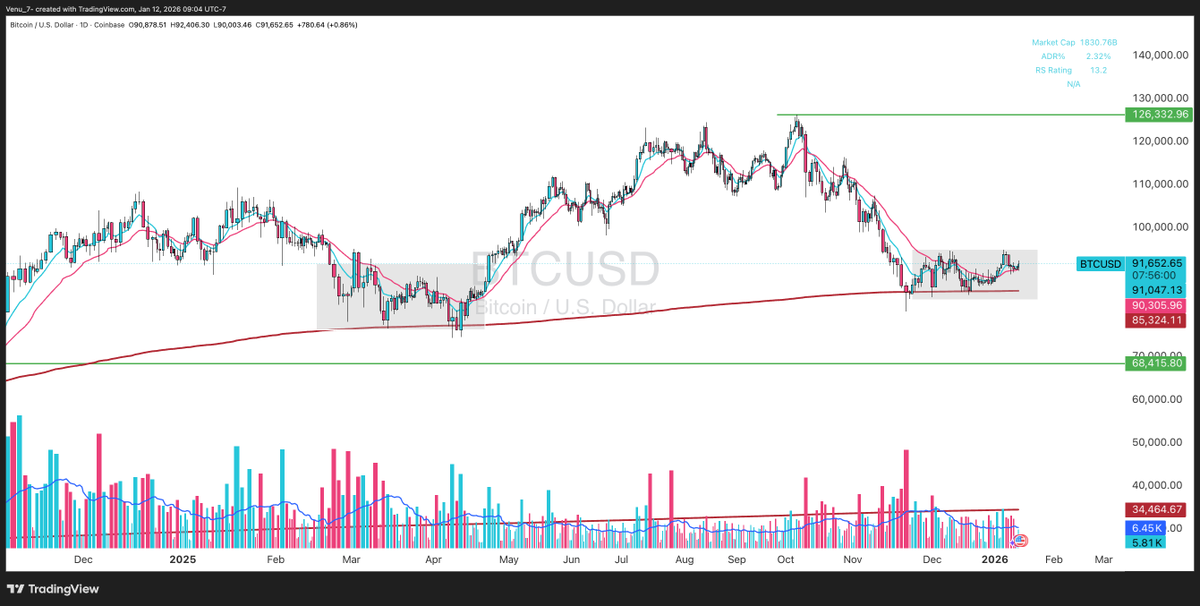Select the 126,332.96 green price label
Image resolution: width=1200 pixels, height=606 pixels.
[x=1160, y=115]
